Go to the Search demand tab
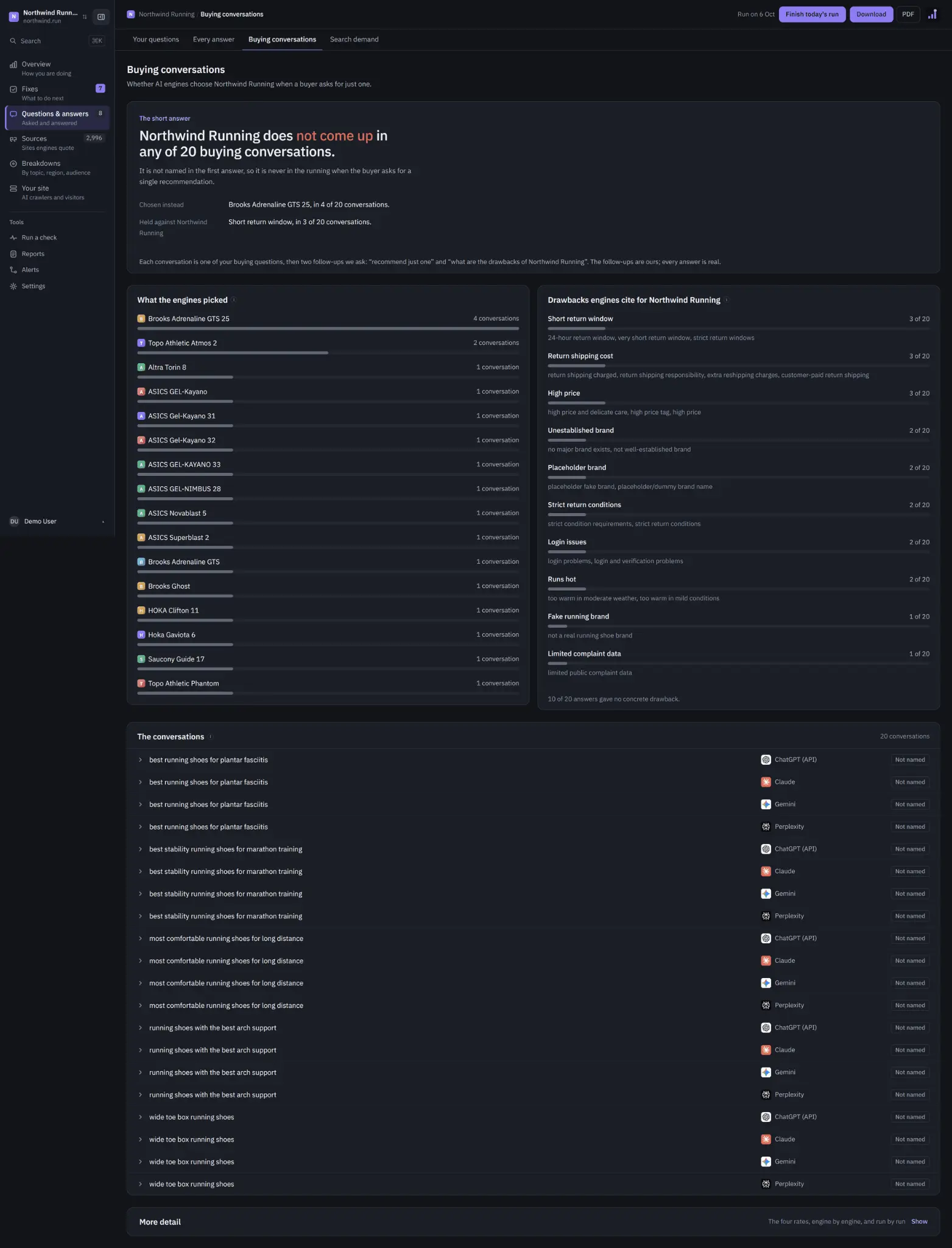 pos(354,40)
